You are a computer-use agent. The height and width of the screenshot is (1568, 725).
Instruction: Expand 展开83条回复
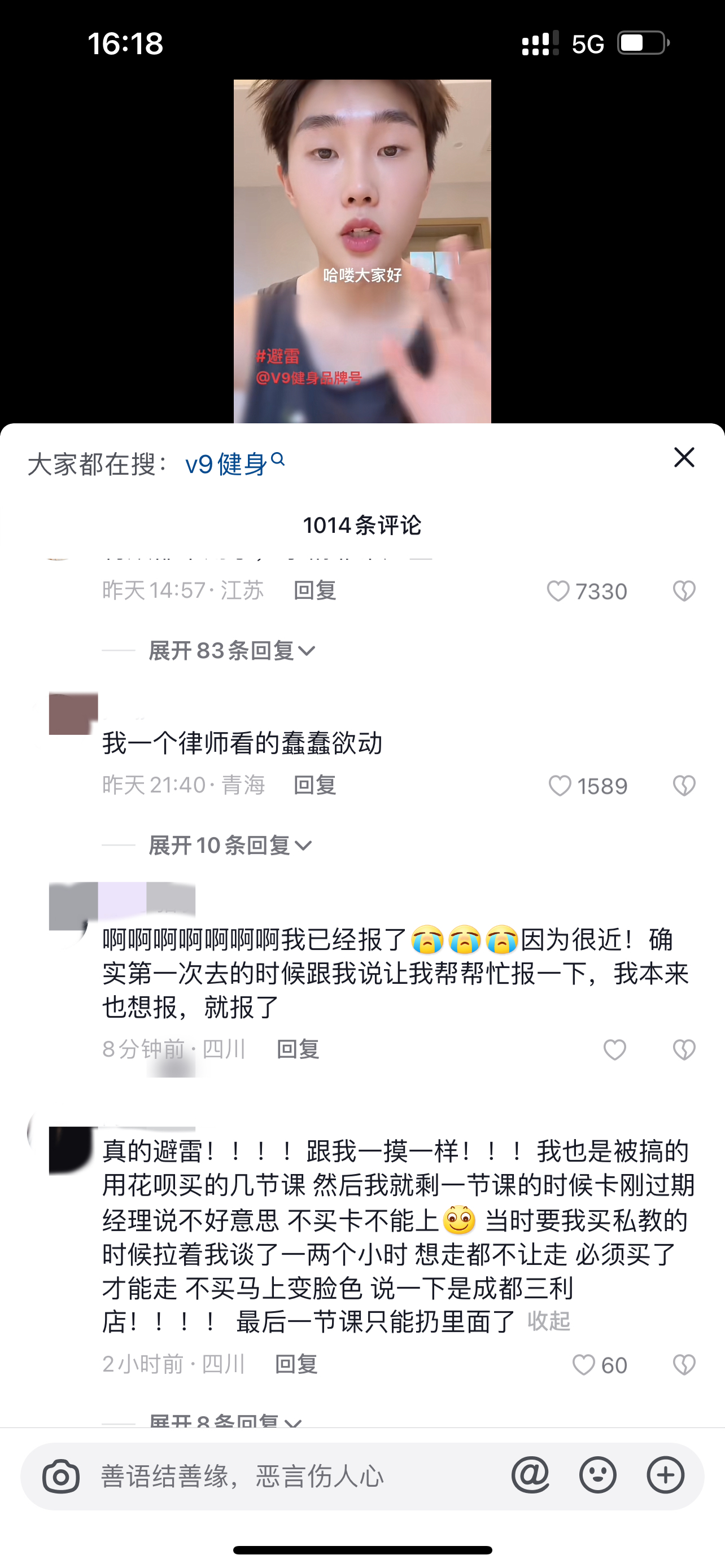232,651
